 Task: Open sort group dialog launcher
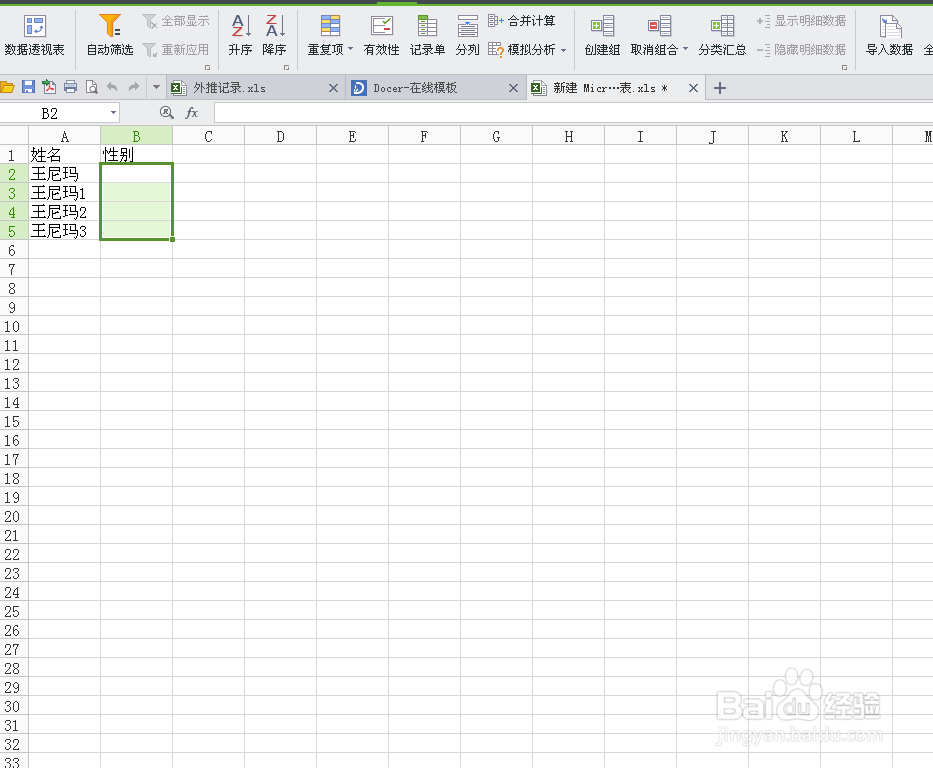coord(286,67)
